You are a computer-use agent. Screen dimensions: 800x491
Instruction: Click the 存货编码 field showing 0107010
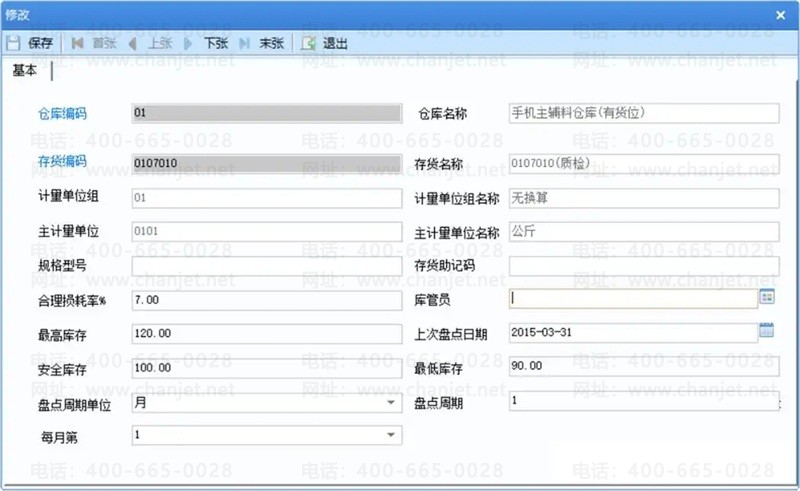[x=267, y=163]
